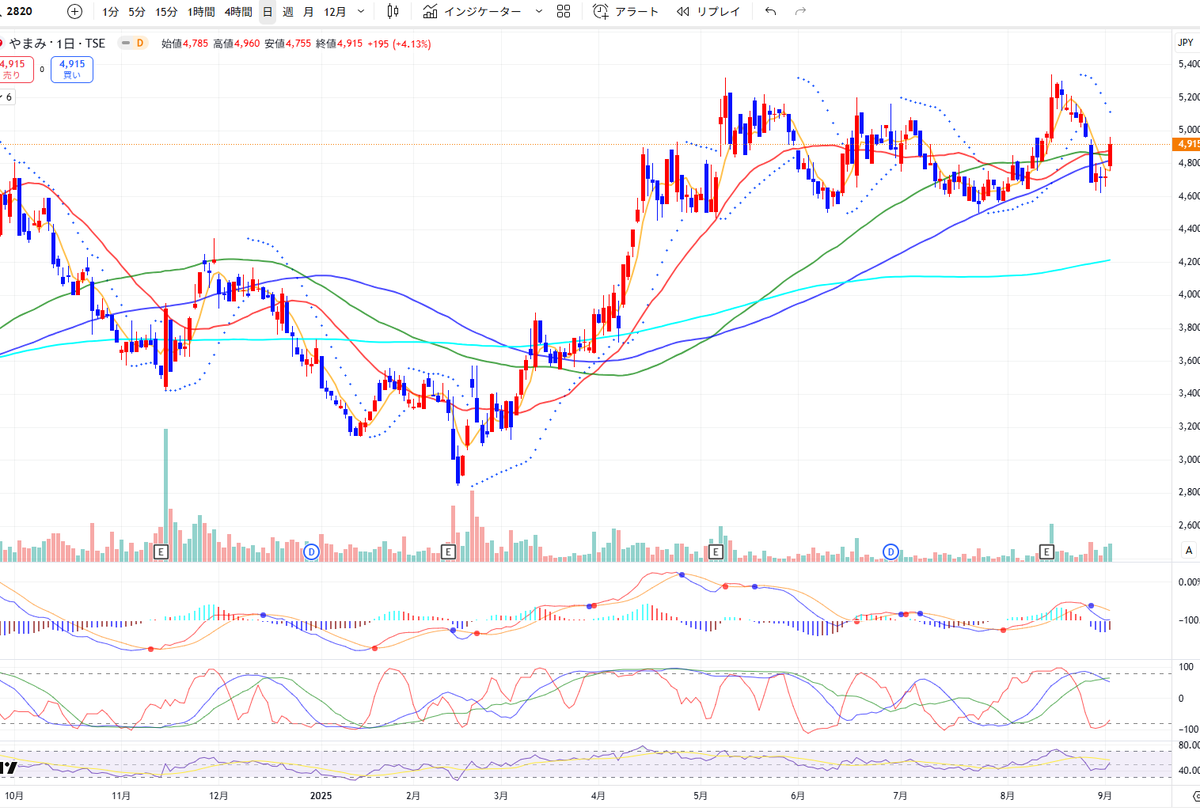Open the May earnings E marker
This screenshot has width=1200, height=811.
pos(715,551)
